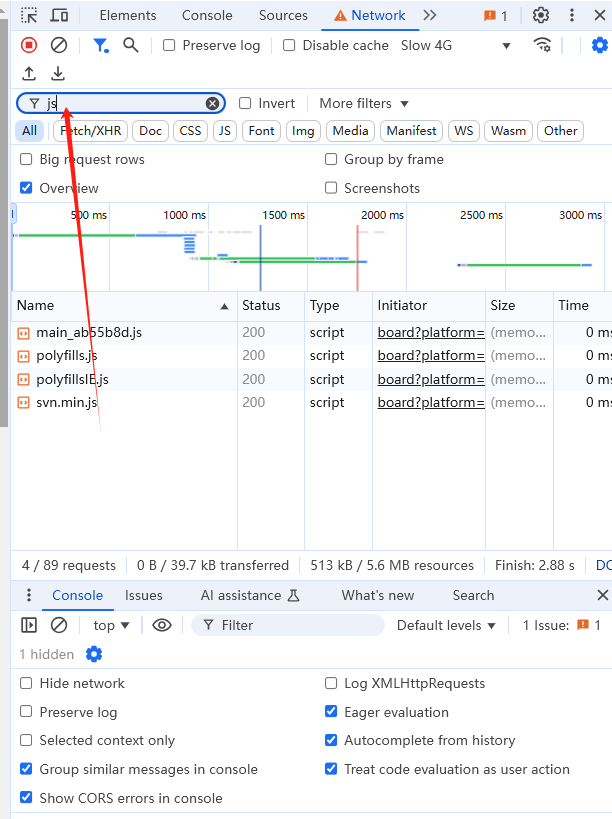Toggle the device toolbar icon
612x819 pixels.
(59, 16)
